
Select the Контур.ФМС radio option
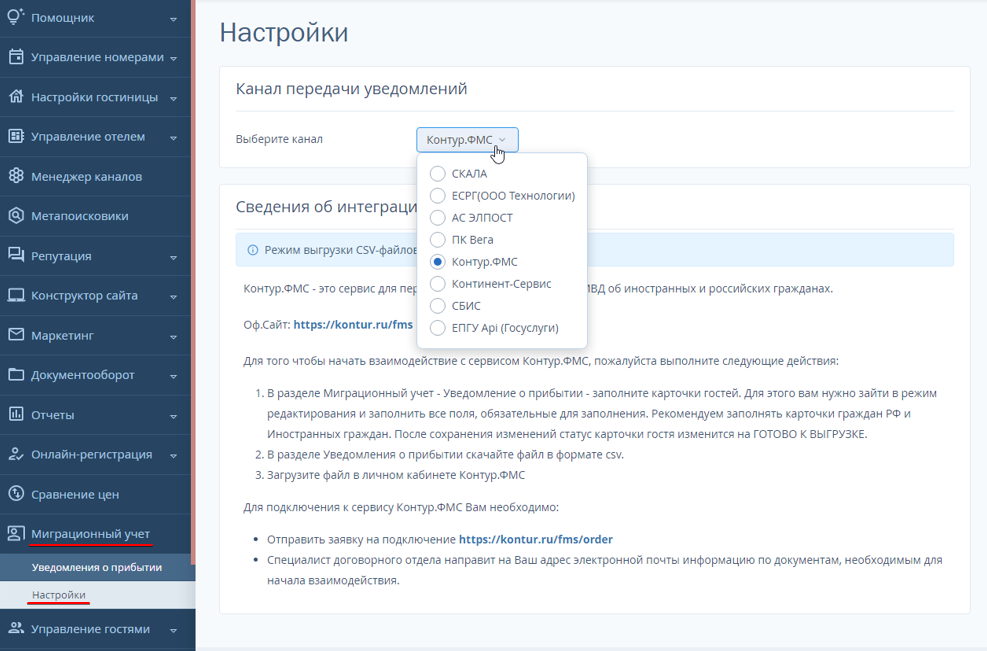pyautogui.click(x=437, y=262)
